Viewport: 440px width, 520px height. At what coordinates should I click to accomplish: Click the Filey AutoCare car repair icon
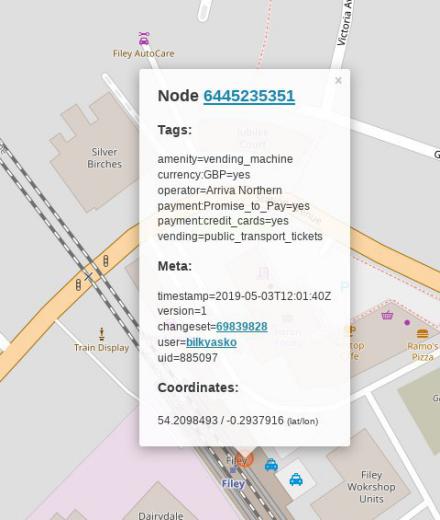tap(144, 38)
